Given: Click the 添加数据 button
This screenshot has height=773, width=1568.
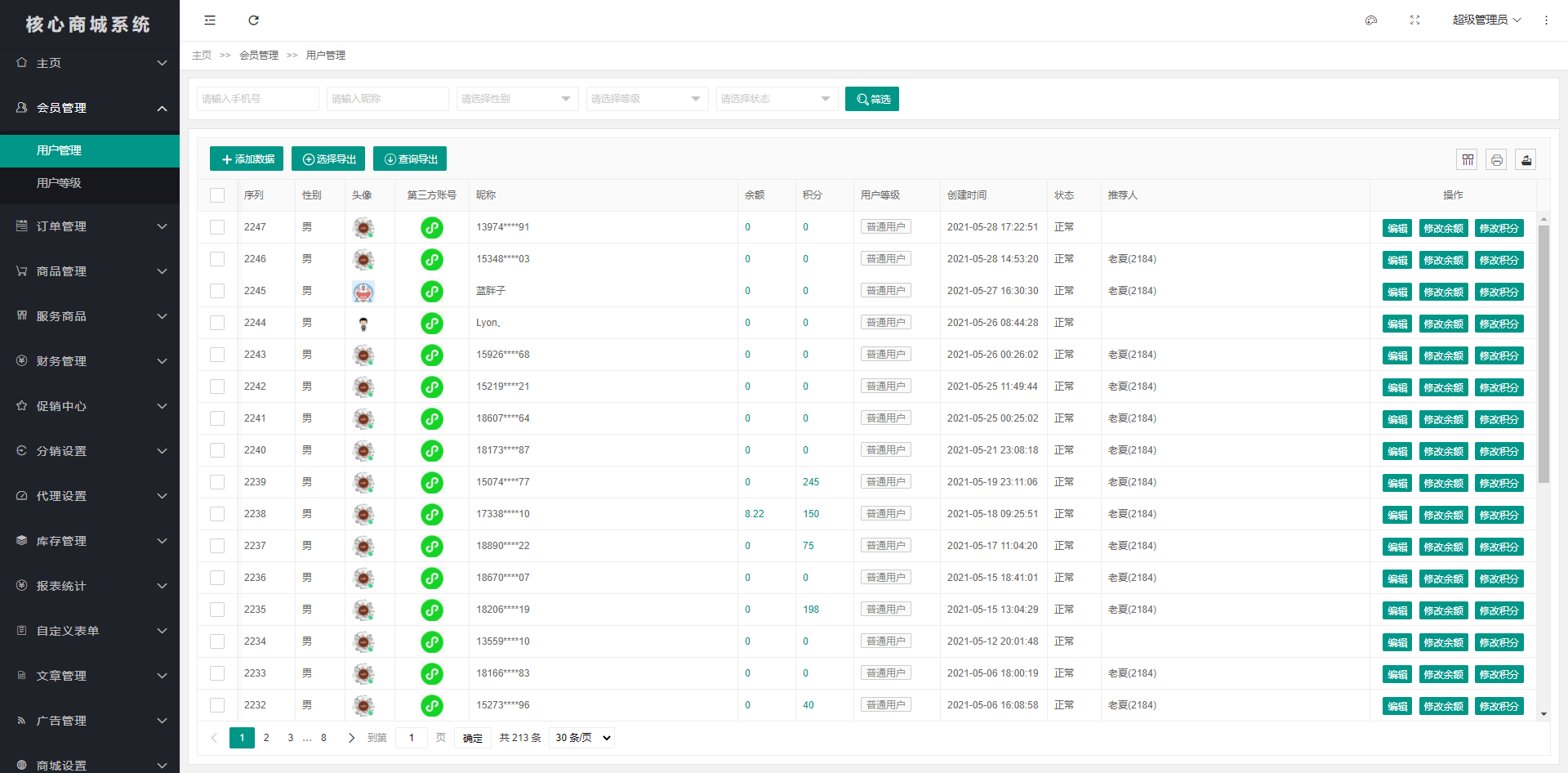Looking at the screenshot, I should (x=247, y=159).
